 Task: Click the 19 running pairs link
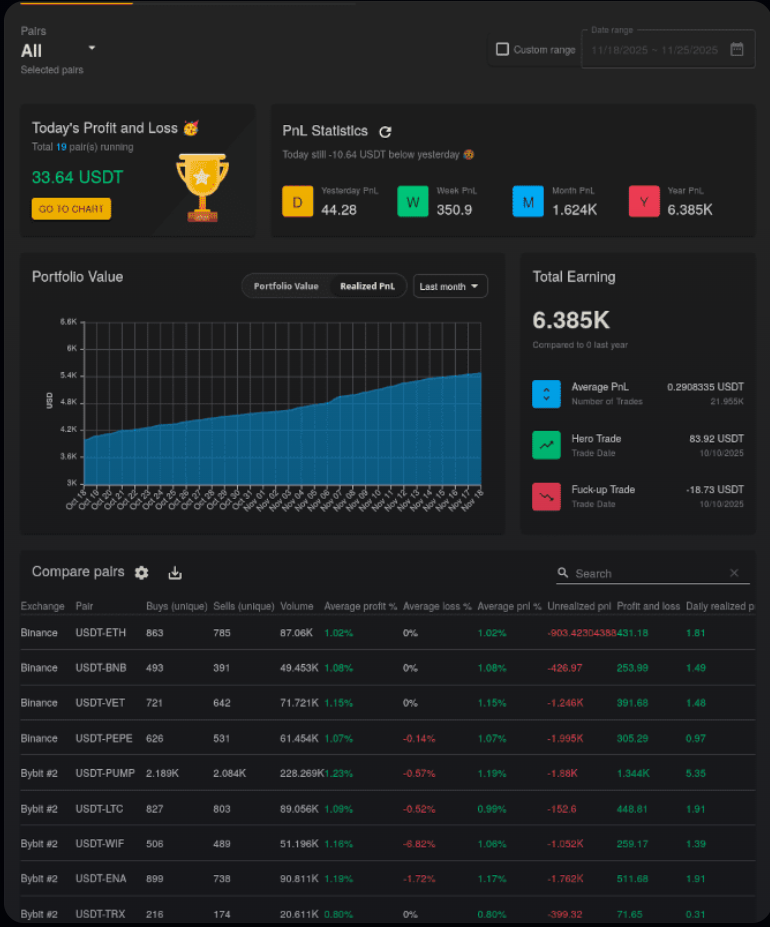tap(61, 147)
